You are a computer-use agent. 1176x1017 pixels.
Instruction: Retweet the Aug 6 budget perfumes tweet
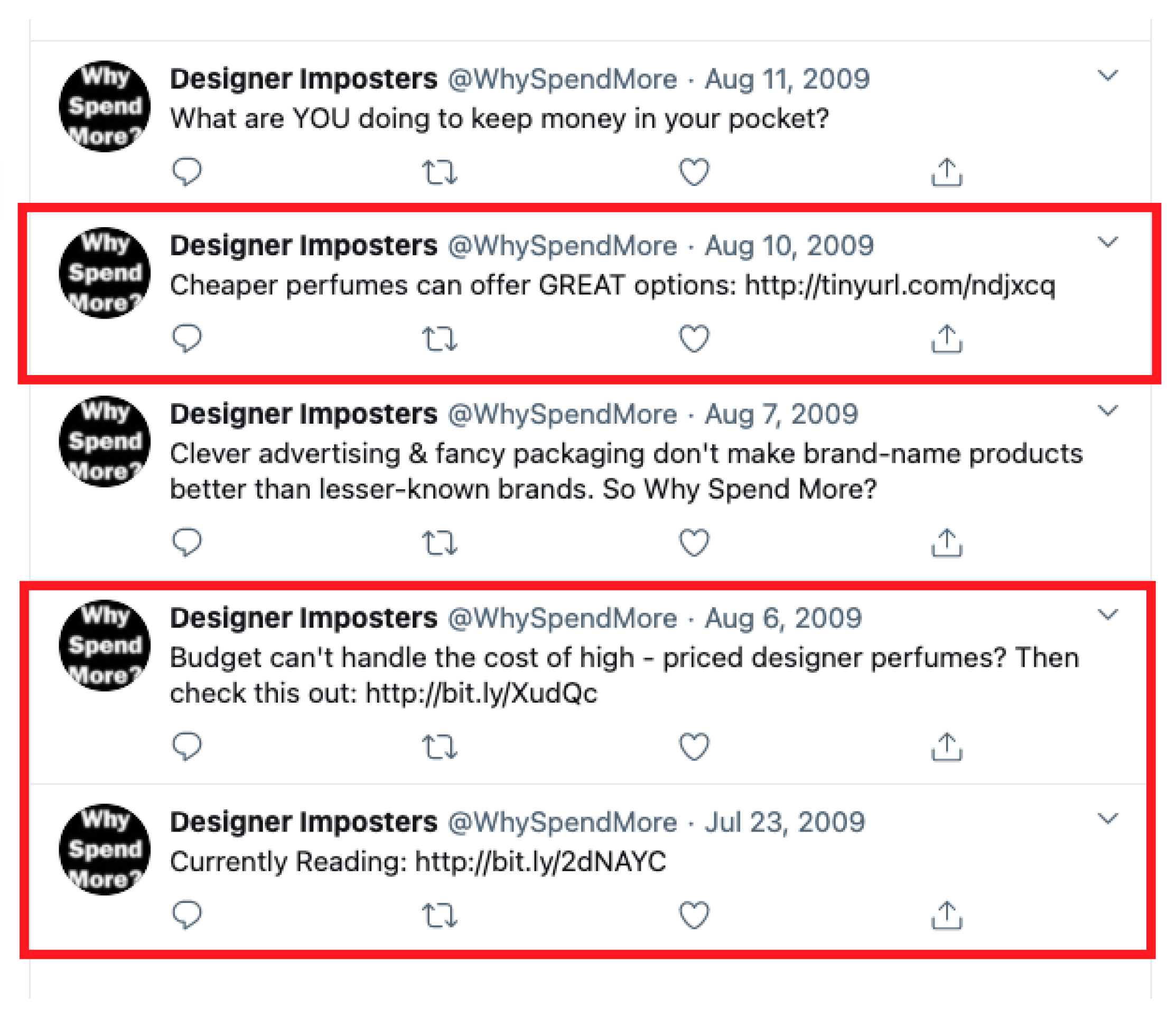coord(440,747)
